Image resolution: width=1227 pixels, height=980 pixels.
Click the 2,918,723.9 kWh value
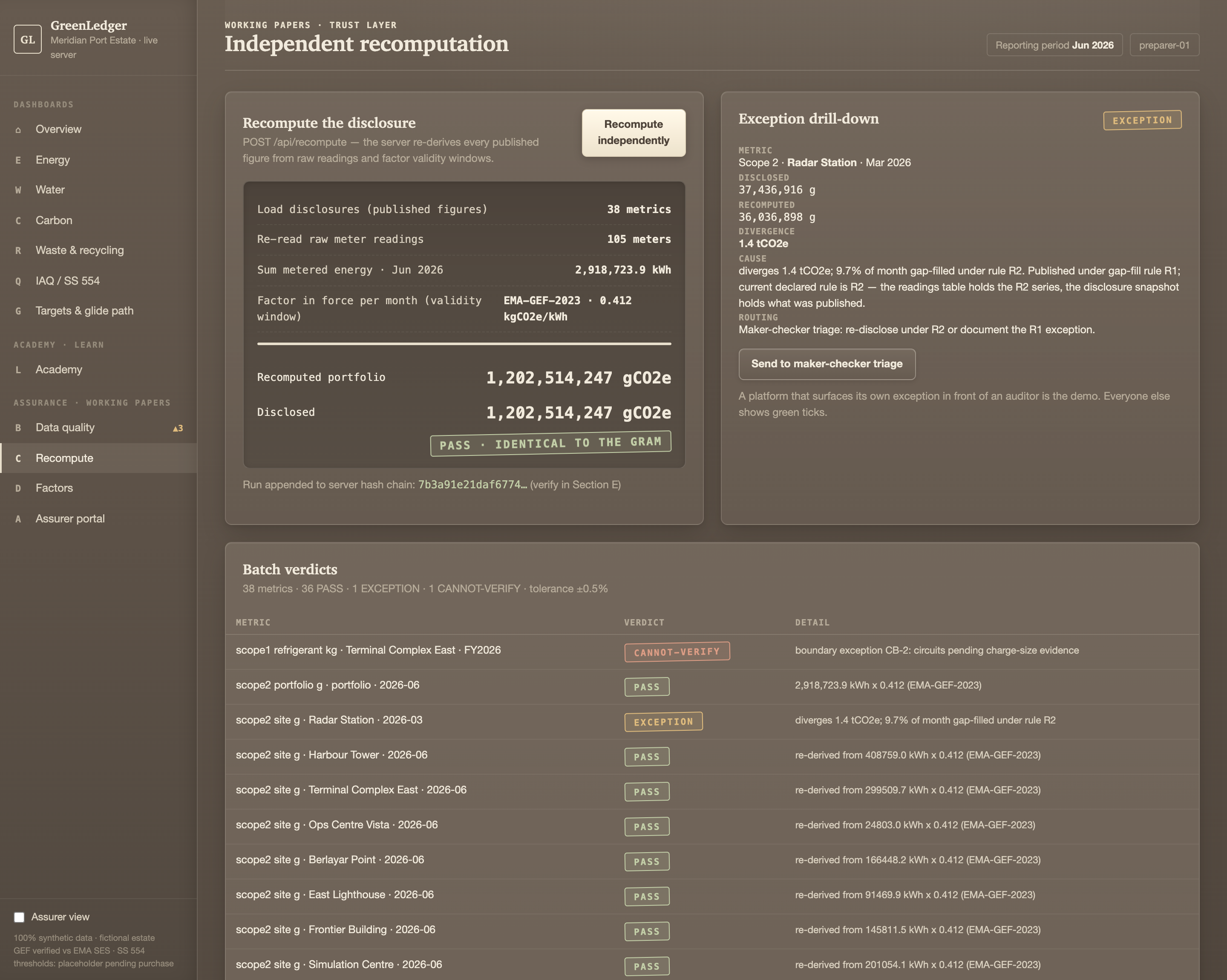pos(622,270)
